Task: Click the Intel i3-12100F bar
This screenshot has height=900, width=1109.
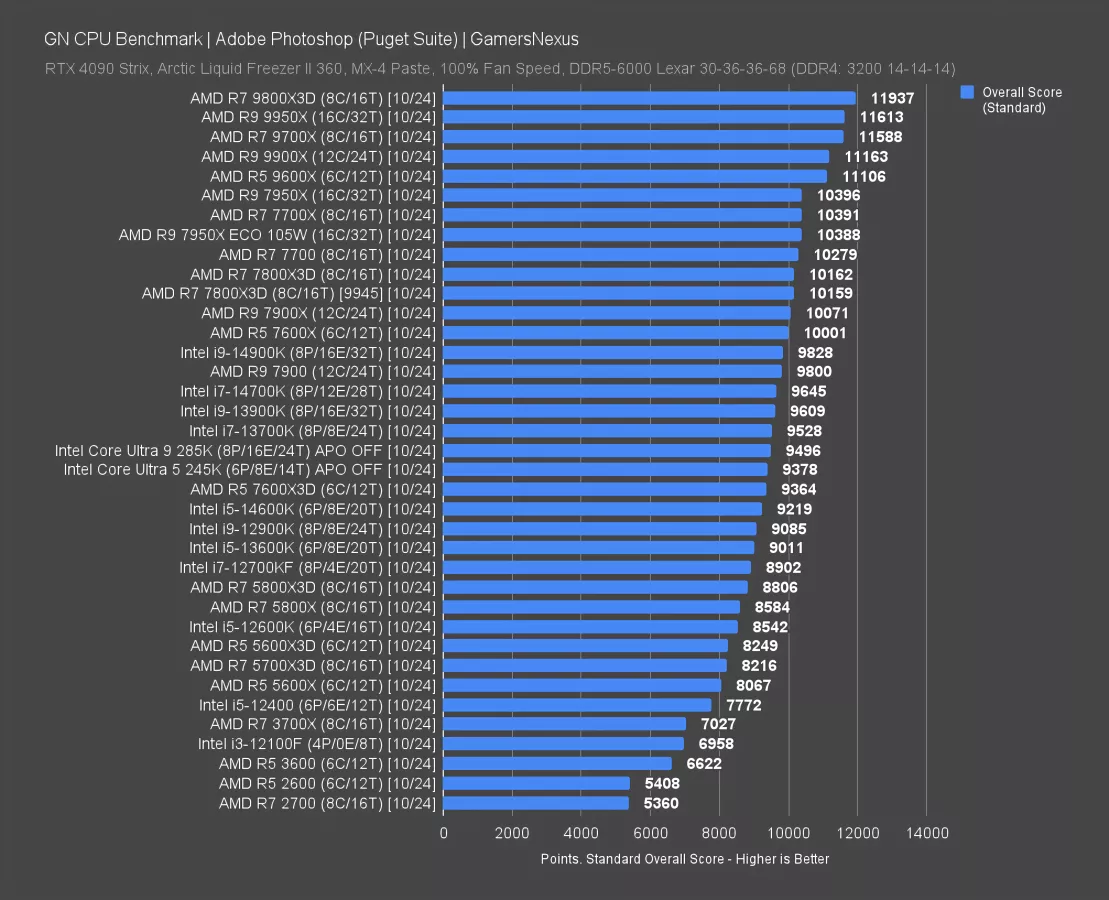Action: [563, 744]
